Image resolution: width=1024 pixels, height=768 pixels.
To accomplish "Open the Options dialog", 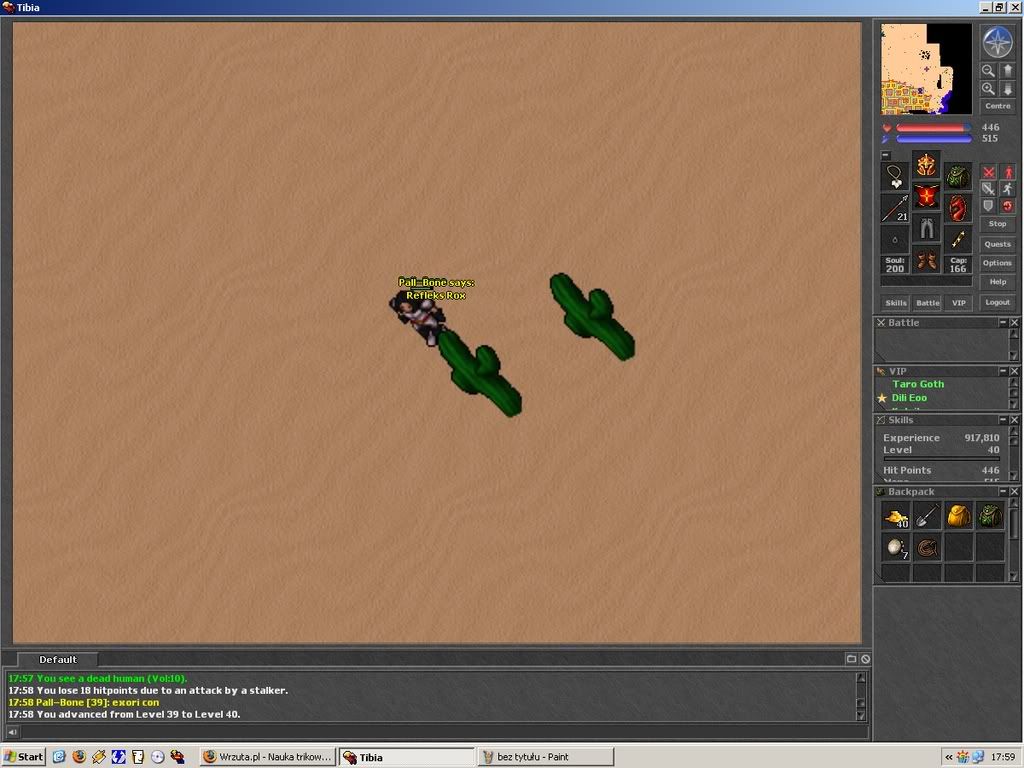I will [x=997, y=263].
